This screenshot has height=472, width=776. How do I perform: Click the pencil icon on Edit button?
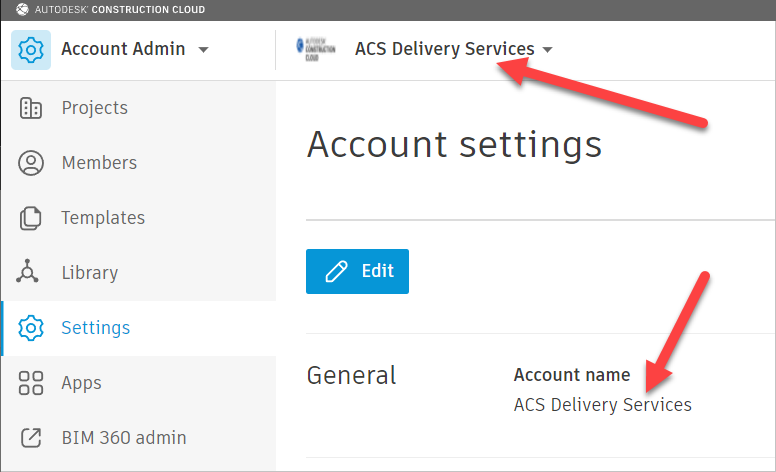(337, 271)
